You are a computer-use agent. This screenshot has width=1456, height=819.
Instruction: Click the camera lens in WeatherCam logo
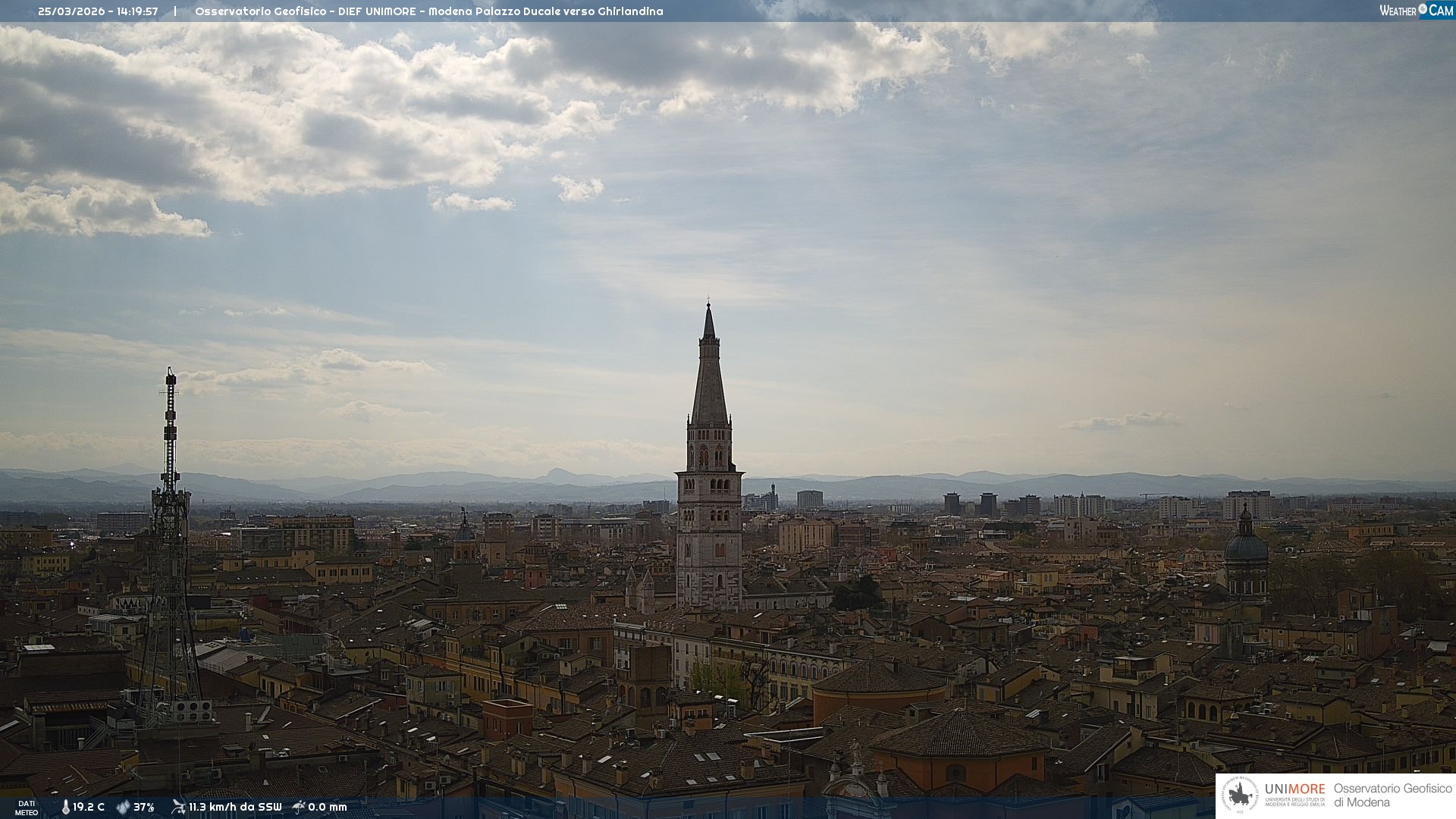pos(1423,9)
